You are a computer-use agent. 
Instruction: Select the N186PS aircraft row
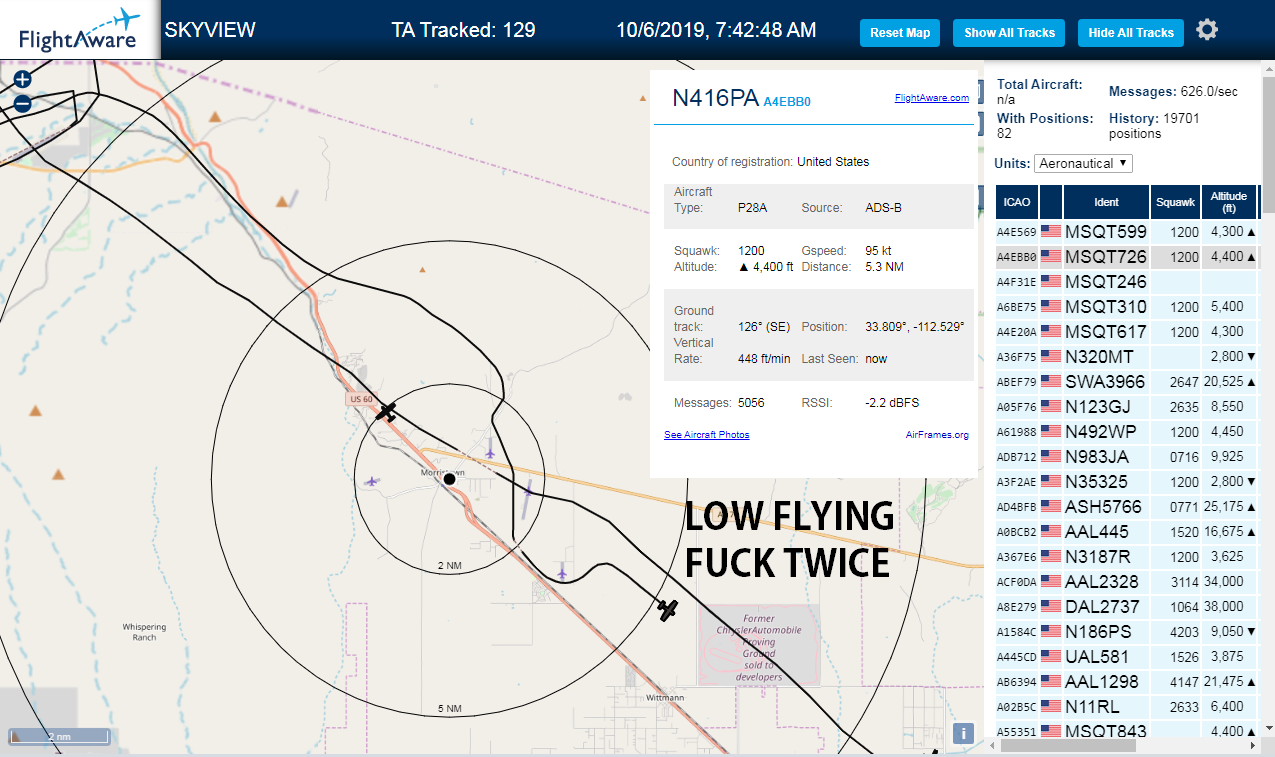pyautogui.click(x=1126, y=631)
